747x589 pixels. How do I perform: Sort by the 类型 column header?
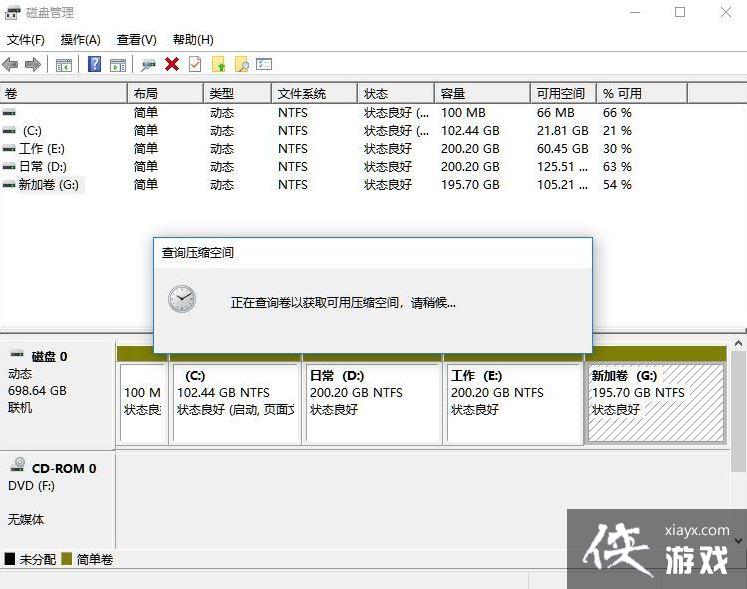tap(238, 93)
